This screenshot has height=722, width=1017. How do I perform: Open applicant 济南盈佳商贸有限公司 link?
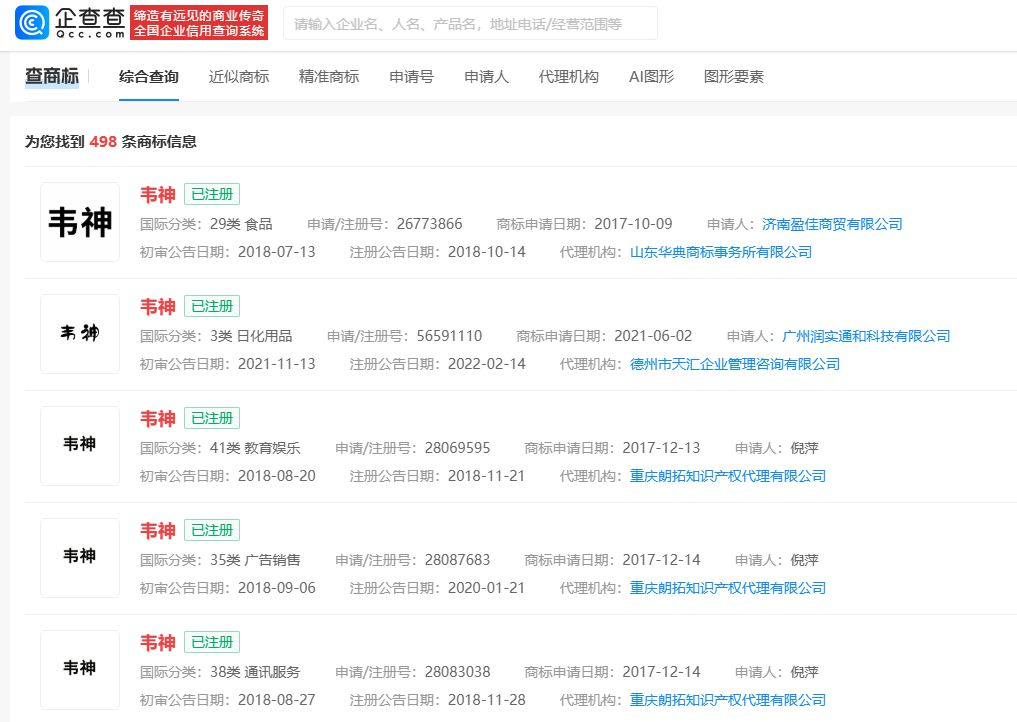pos(832,224)
